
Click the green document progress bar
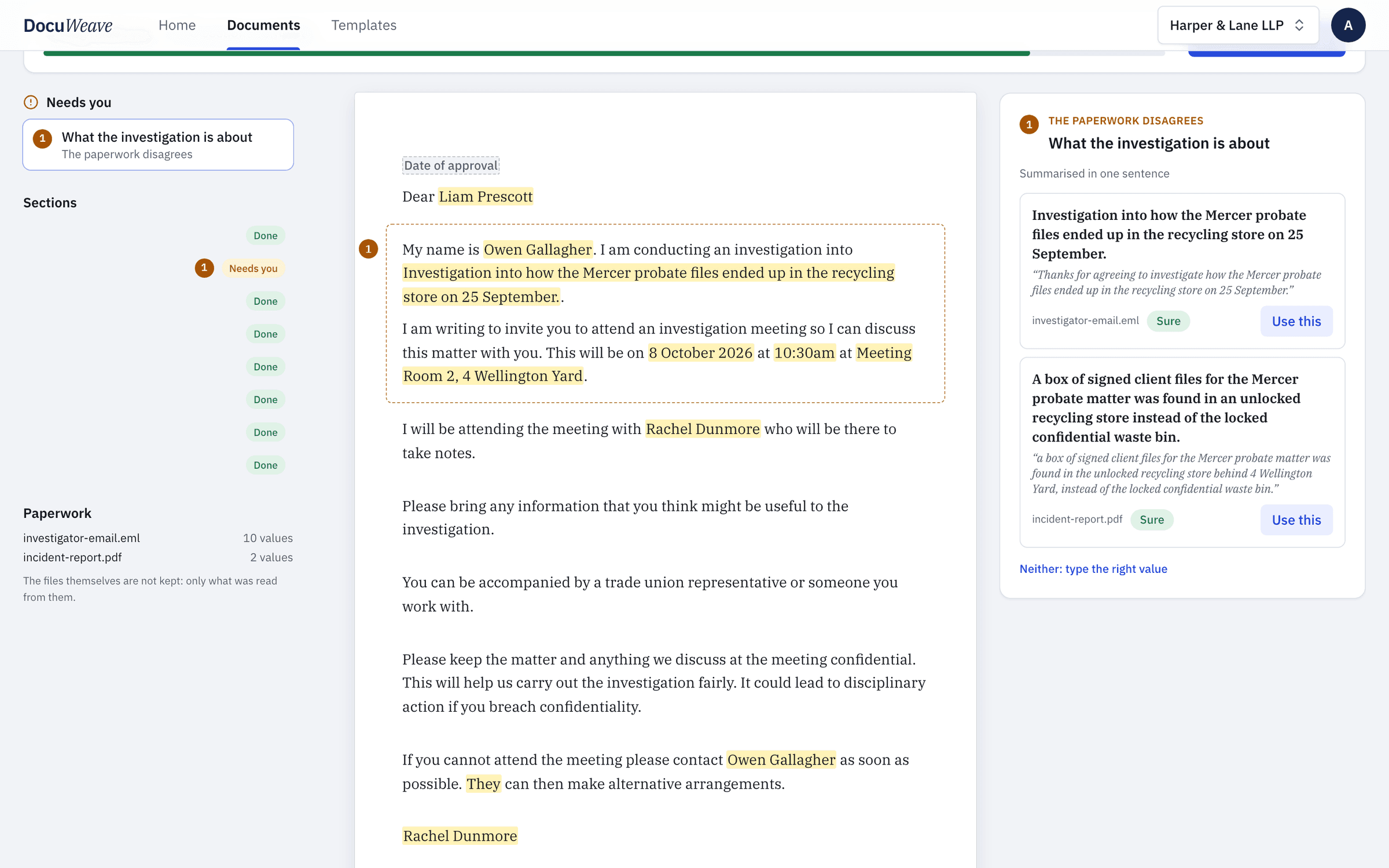[x=537, y=53]
